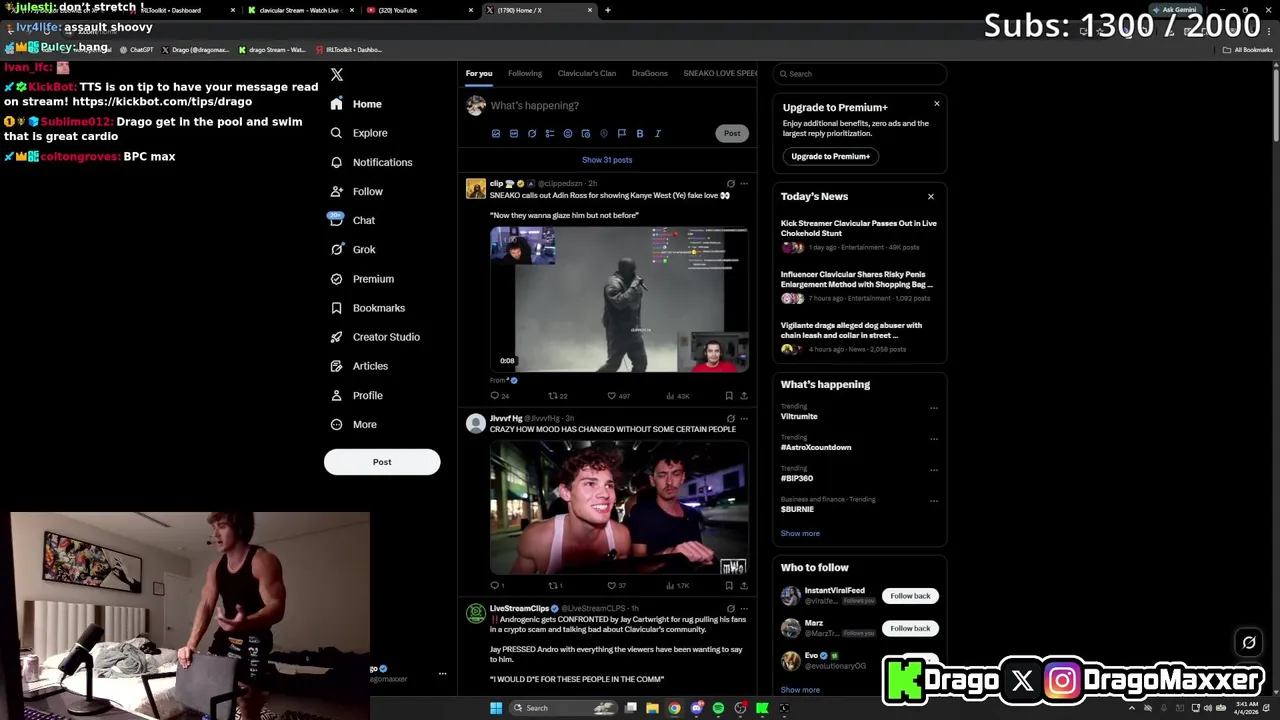
Task: Switch to the Following tab
Action: (x=525, y=73)
